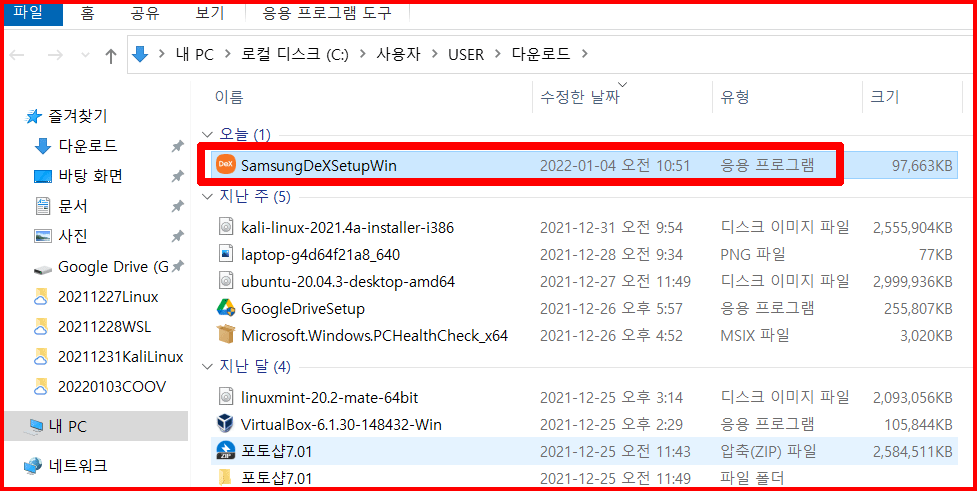Click the MSIX 파일 type cell
Screen dimensions: 977x491
pos(755,336)
